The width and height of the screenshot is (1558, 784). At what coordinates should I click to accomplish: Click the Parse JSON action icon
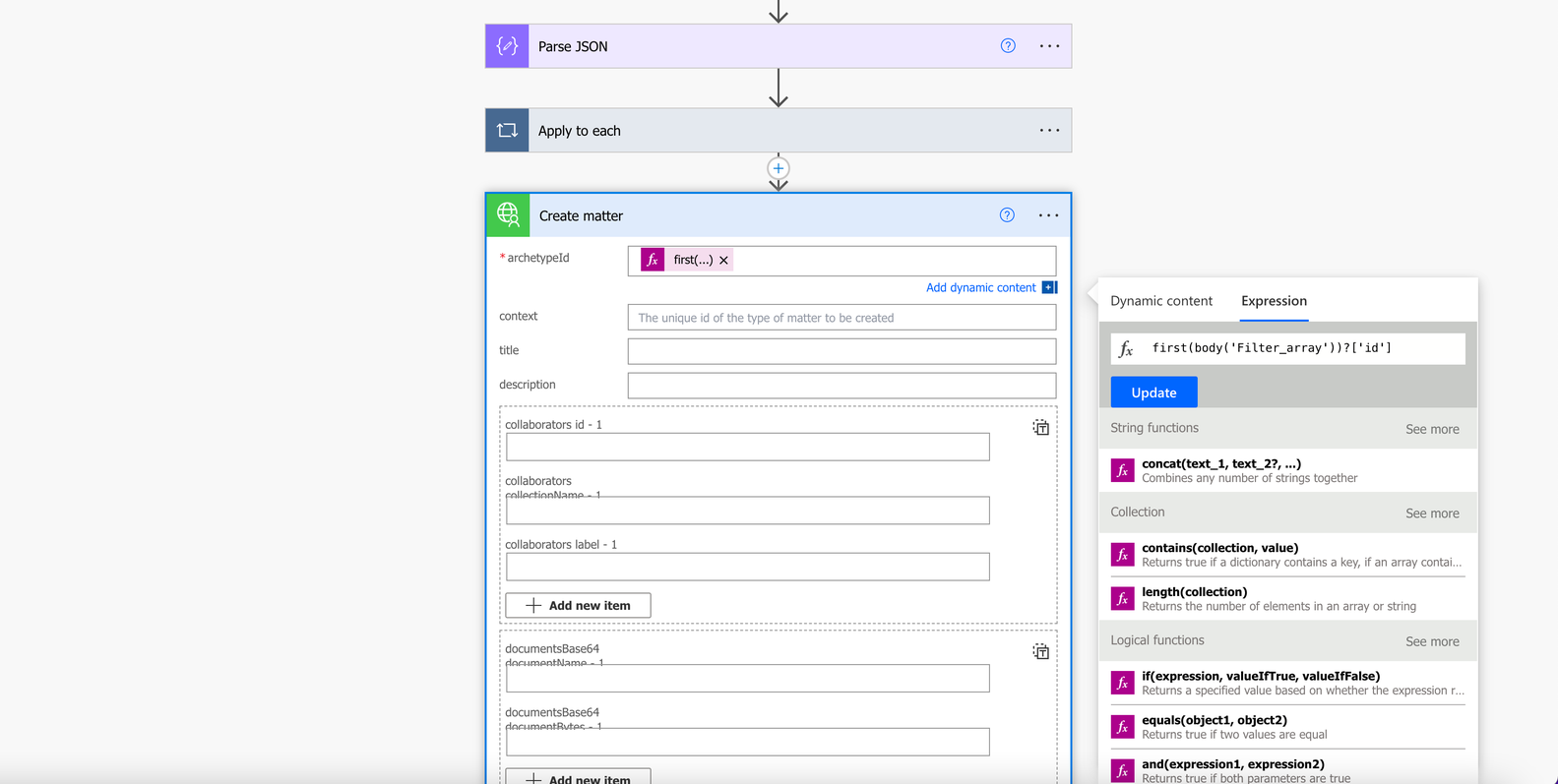(x=507, y=46)
